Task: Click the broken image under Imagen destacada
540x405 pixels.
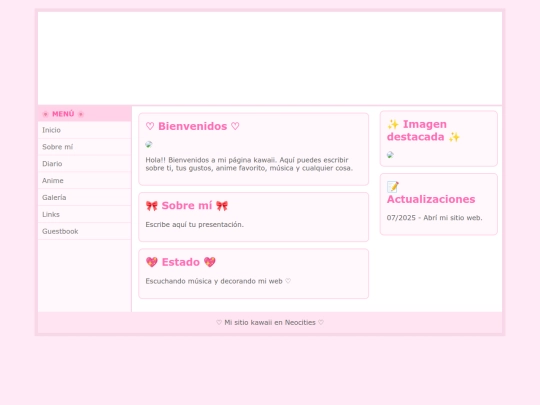Action: 390,155
